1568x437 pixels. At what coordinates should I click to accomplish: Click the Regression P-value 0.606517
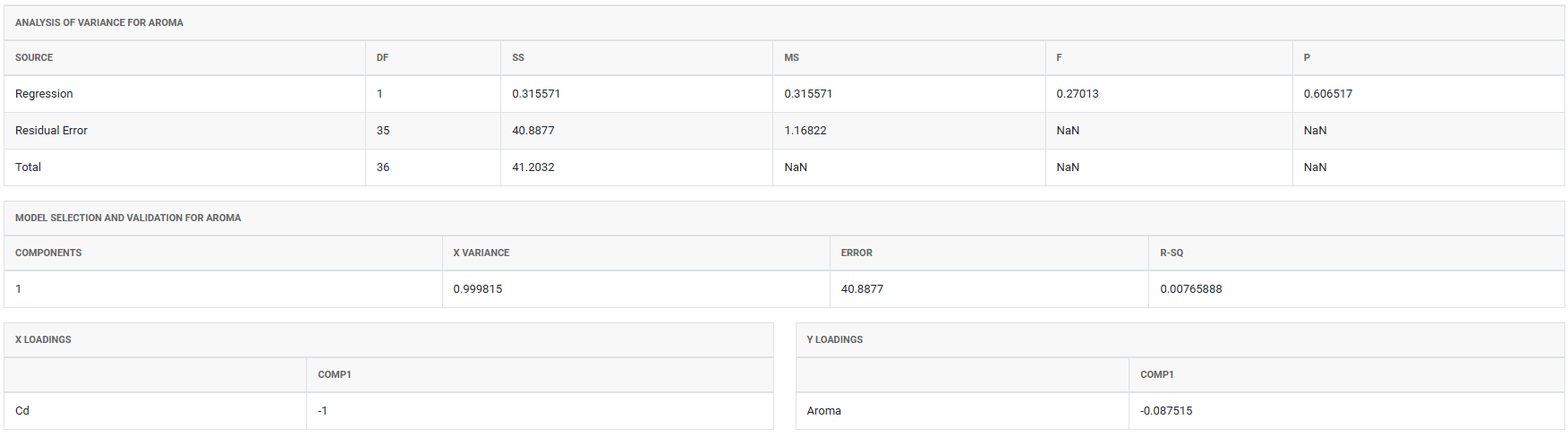1327,94
